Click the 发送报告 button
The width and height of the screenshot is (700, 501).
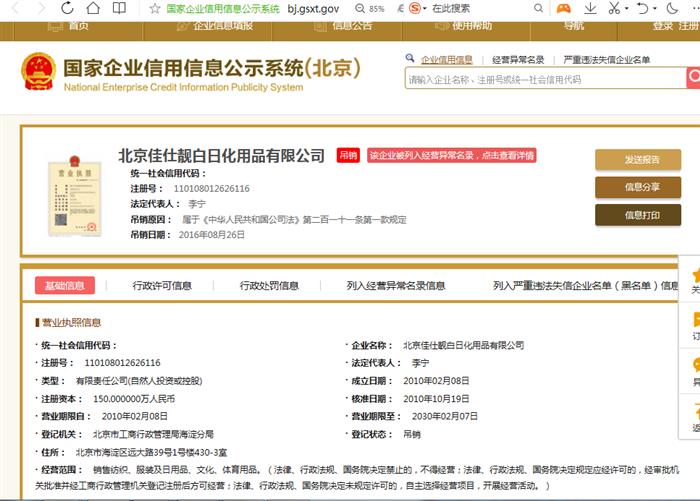click(x=638, y=159)
